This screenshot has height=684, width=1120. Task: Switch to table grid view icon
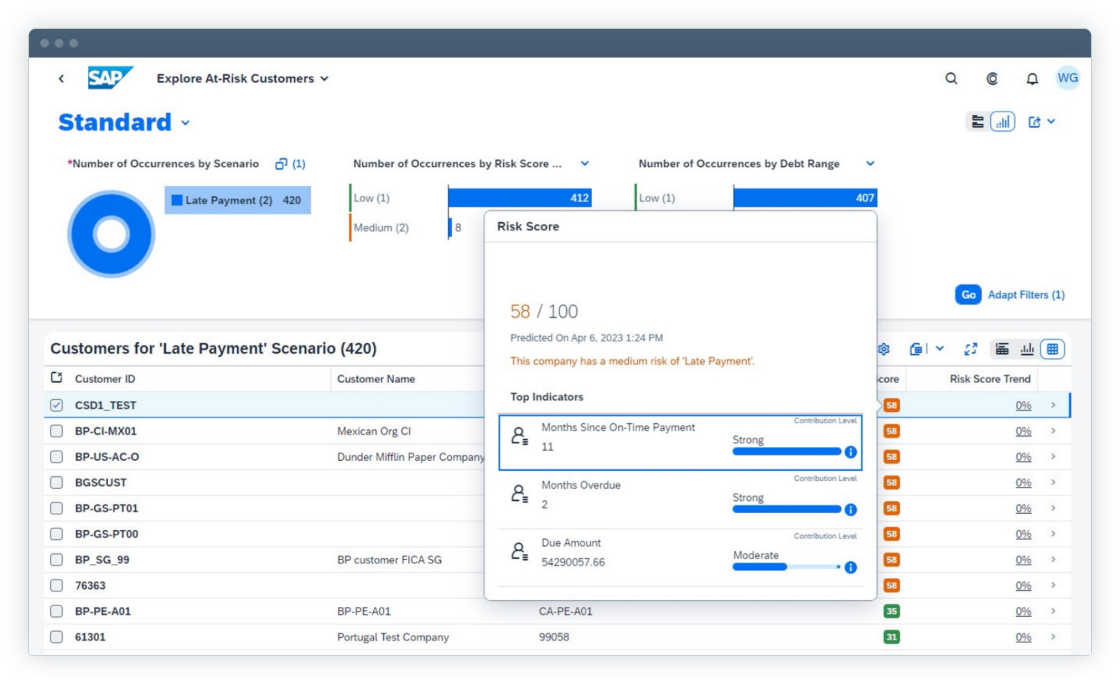click(1052, 349)
